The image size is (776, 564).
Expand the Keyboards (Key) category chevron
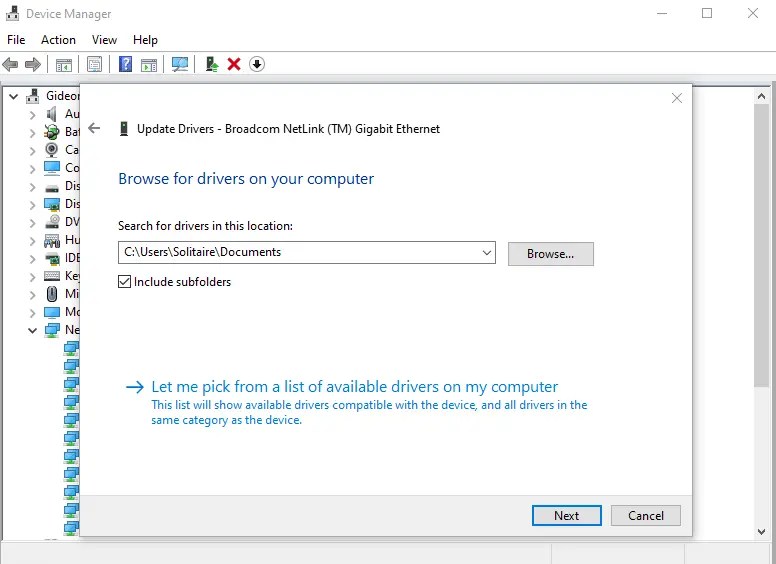tap(32, 277)
